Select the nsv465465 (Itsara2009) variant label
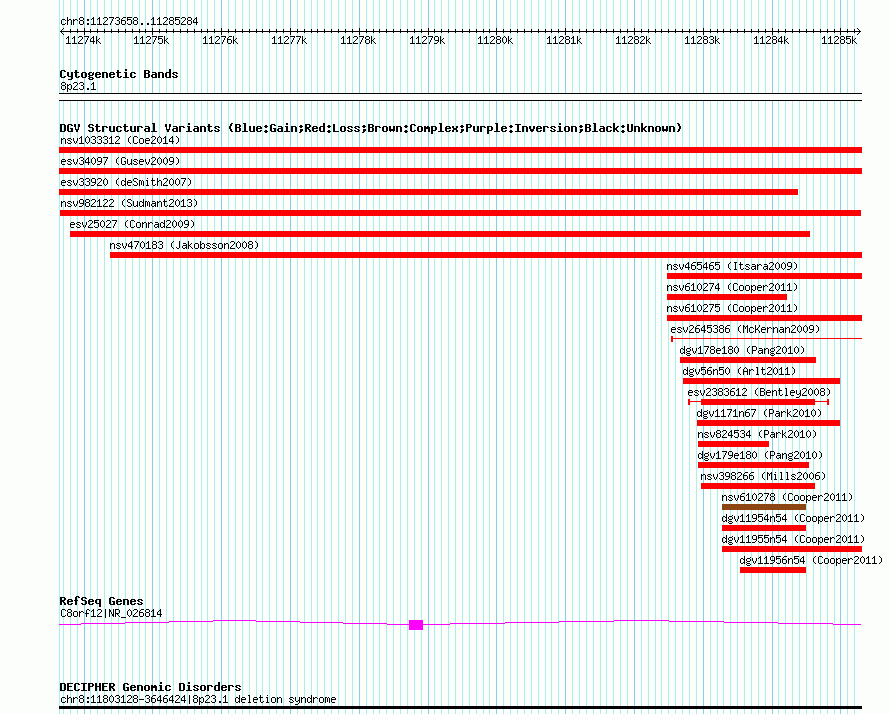The image size is (890, 714). coord(732,266)
